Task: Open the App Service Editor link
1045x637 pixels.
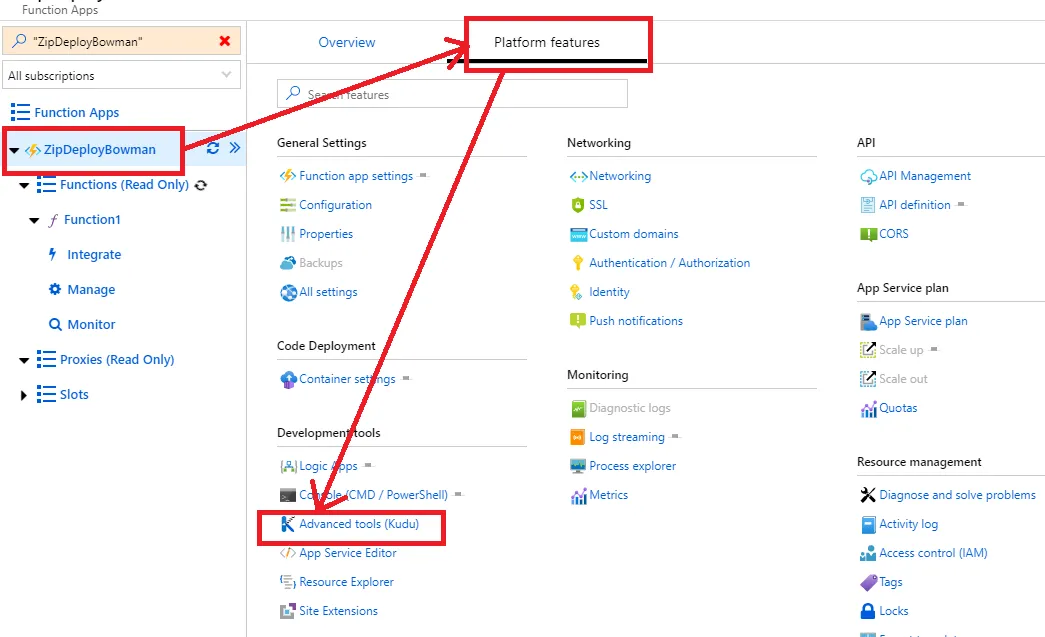Action: [x=348, y=553]
